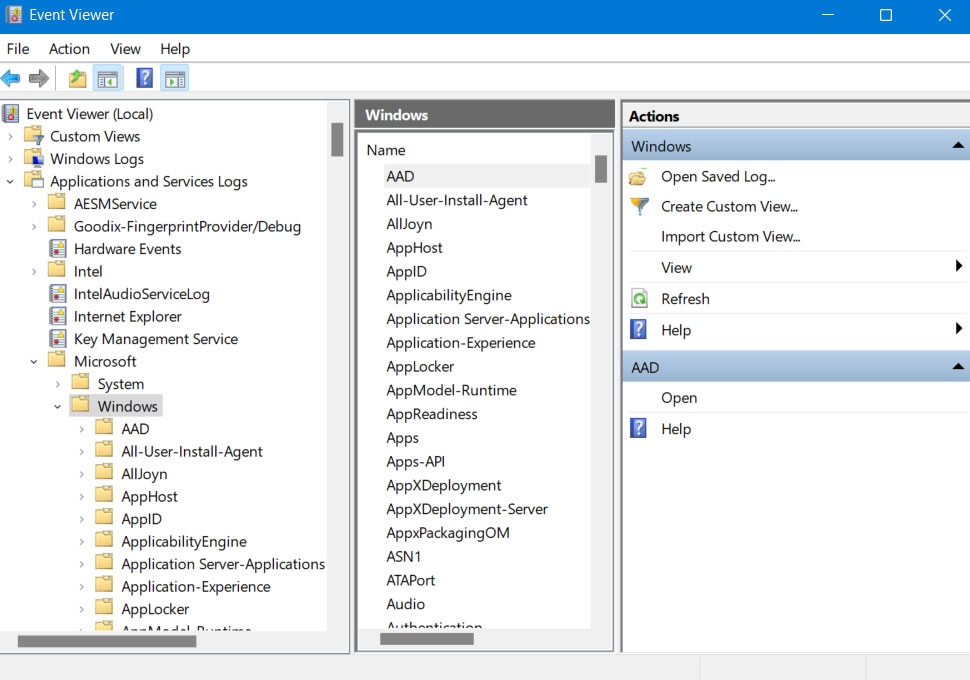Click the Key Management Service log icon
The height and width of the screenshot is (680, 970).
coord(58,339)
